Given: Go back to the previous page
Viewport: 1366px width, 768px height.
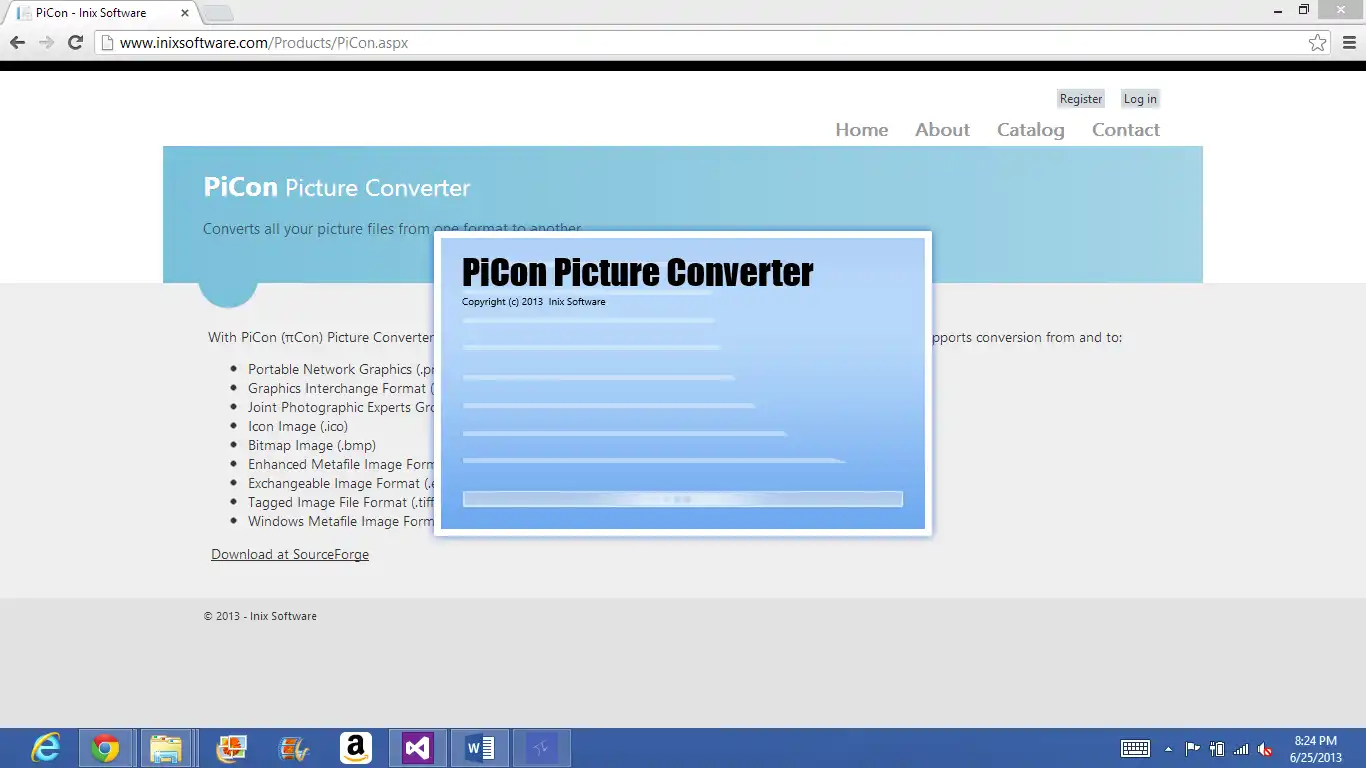Looking at the screenshot, I should (17, 42).
